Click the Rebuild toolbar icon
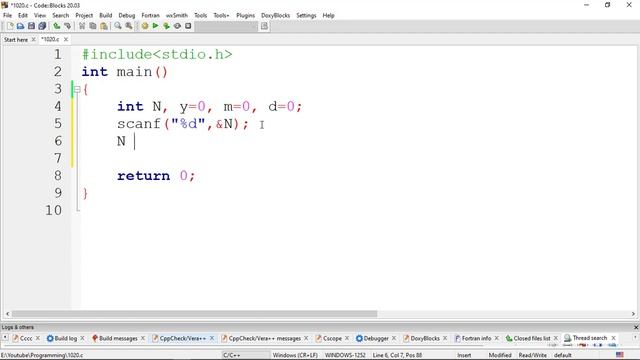 [177, 26]
